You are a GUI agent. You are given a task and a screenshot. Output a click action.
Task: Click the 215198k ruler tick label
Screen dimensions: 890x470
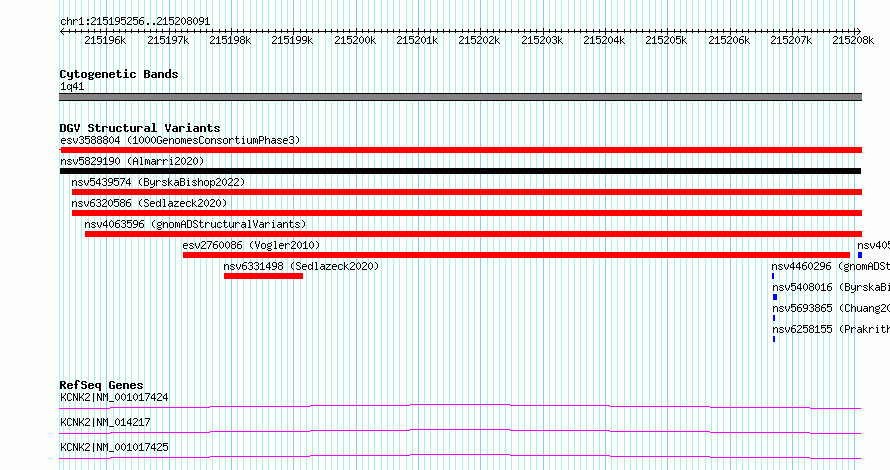tap(230, 41)
